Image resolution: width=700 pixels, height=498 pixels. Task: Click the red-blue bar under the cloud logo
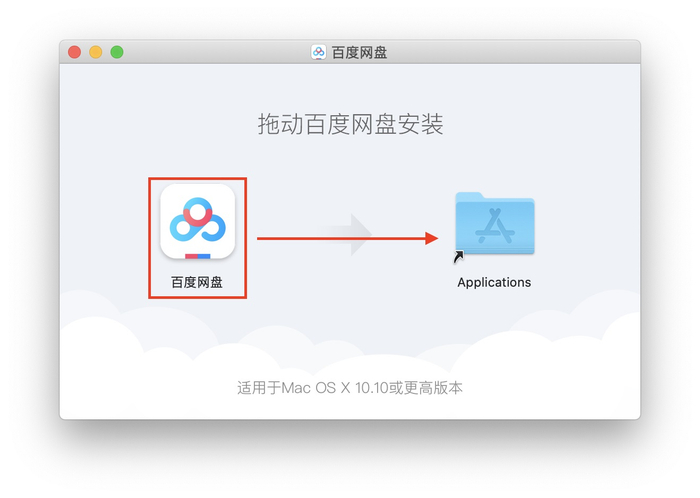[x=198, y=256]
